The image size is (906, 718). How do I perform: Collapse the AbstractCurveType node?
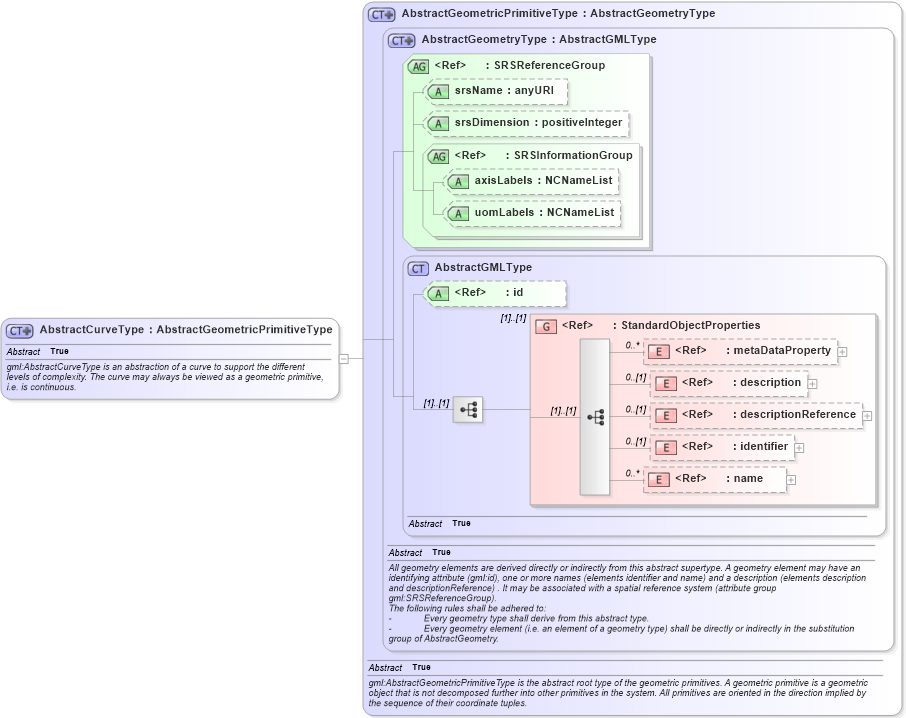pos(344,359)
